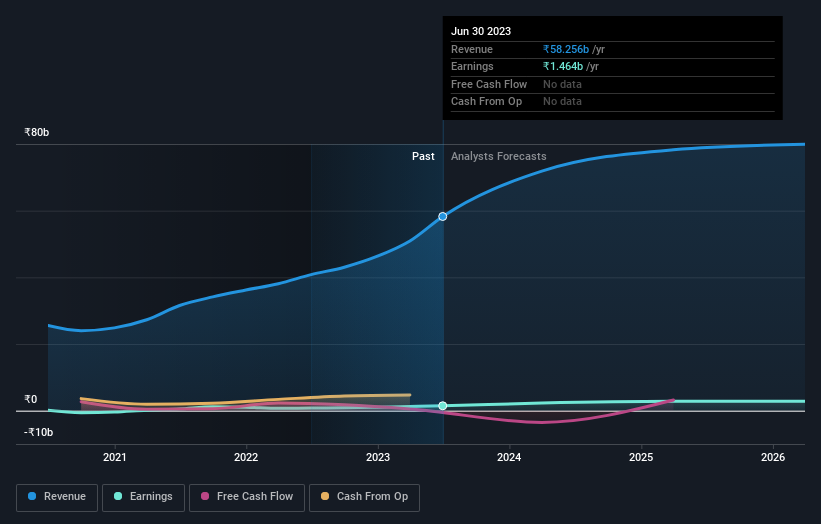Click the Jun 30 2023 tooltip date

point(481,31)
